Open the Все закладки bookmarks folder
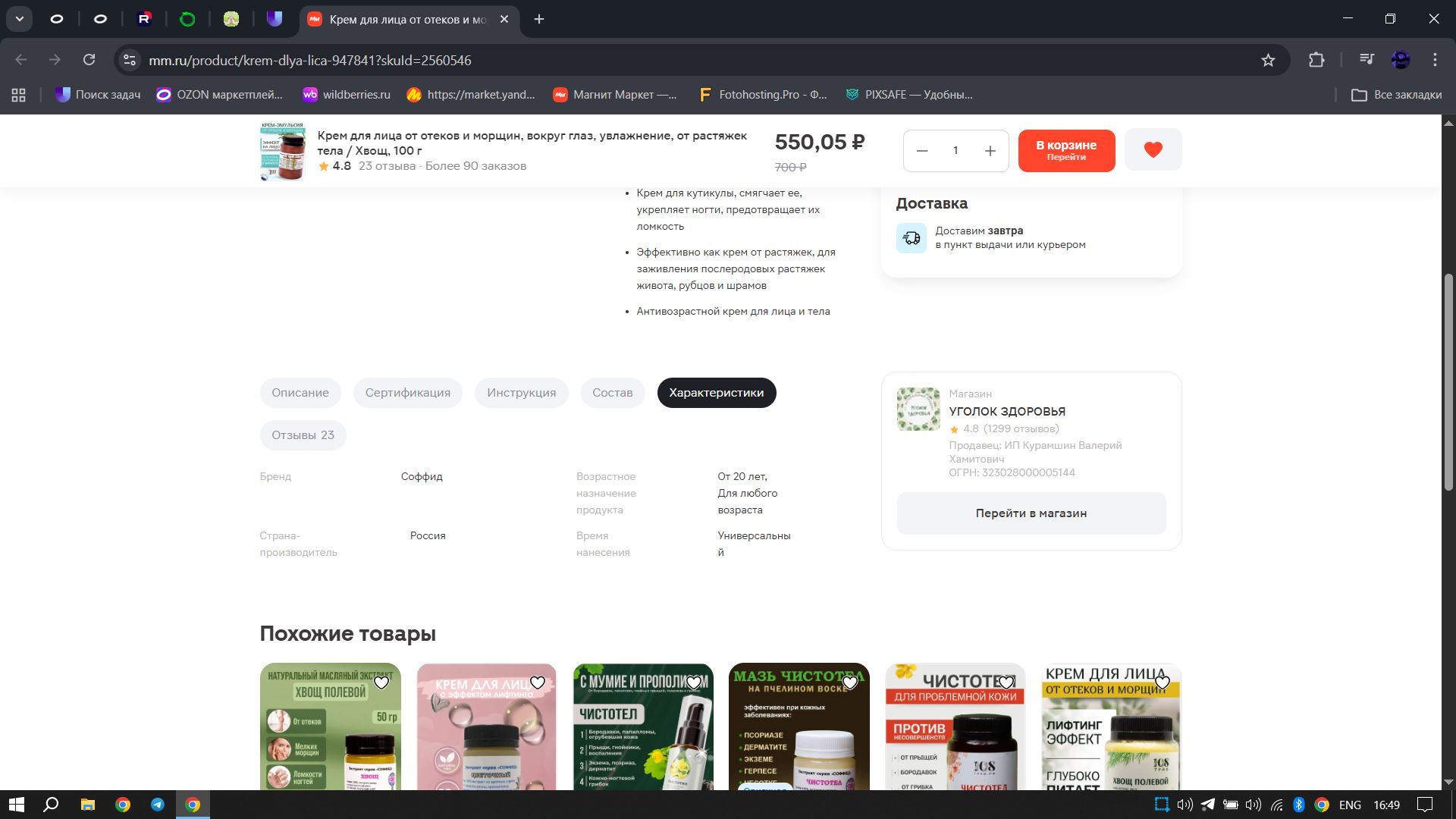This screenshot has height=819, width=1456. [x=1396, y=95]
